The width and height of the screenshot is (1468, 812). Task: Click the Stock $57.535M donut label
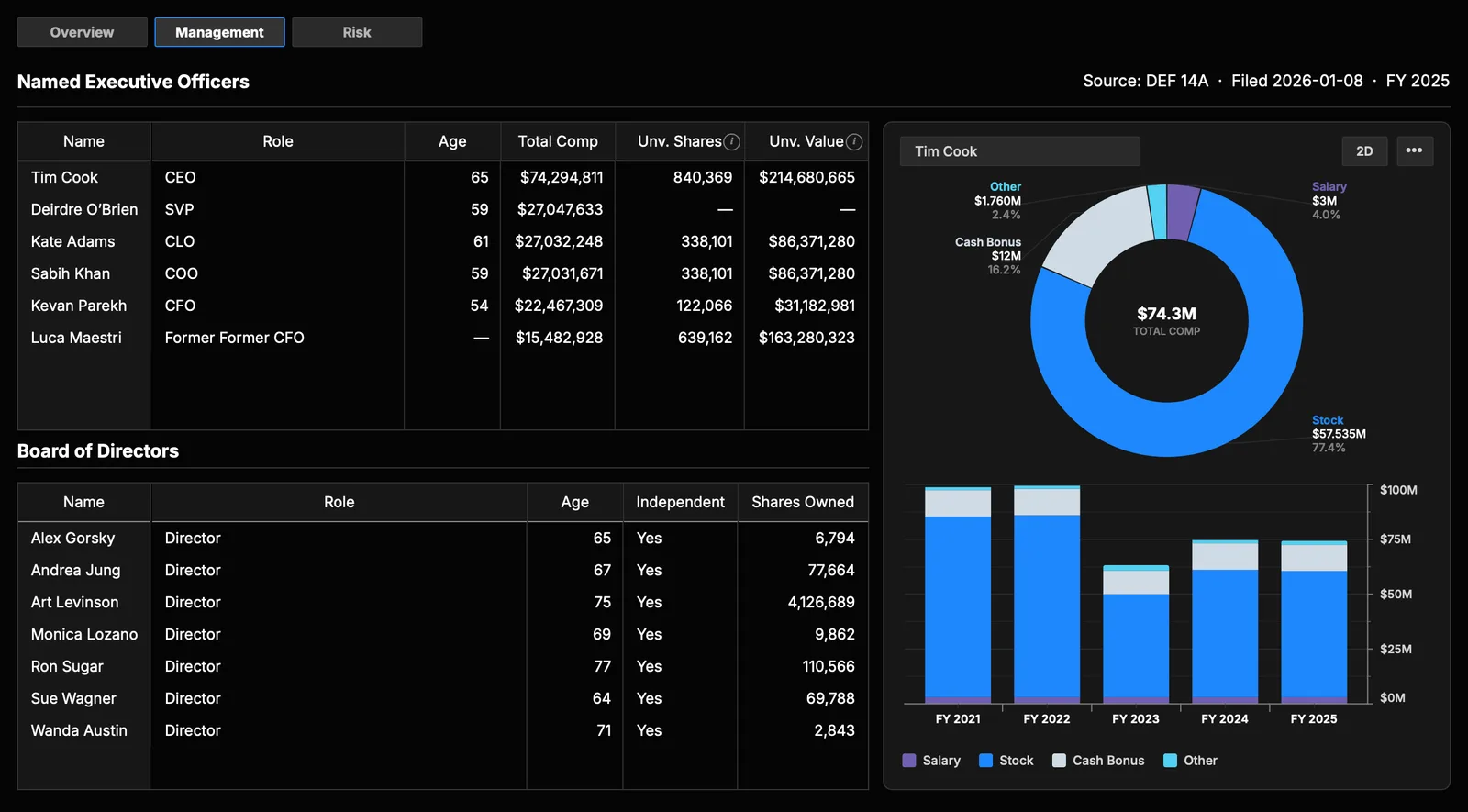tap(1339, 434)
